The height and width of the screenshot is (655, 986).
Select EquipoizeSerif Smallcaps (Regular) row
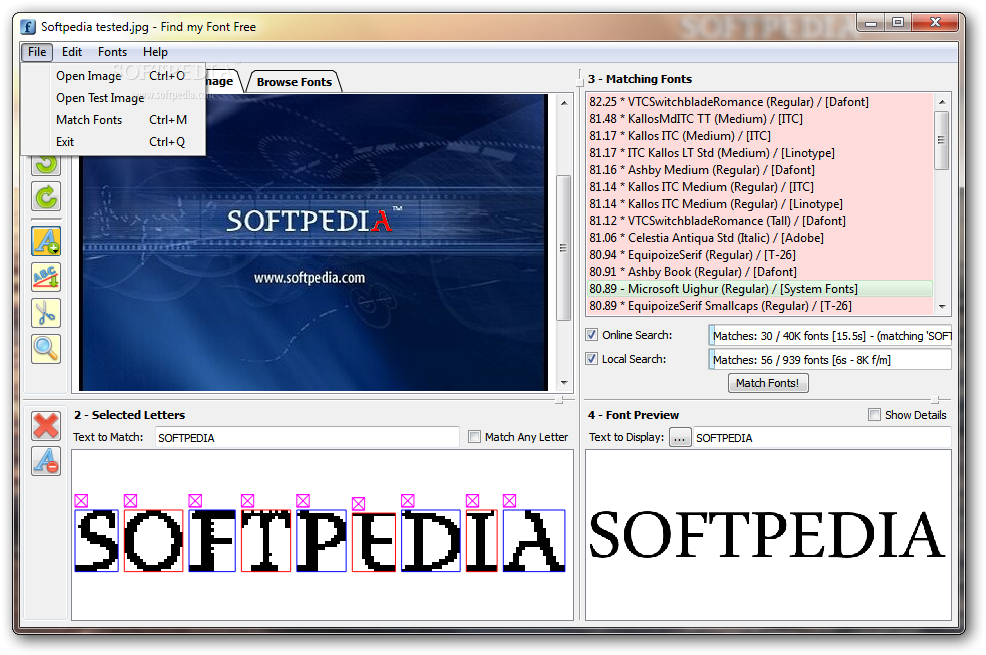tap(760, 305)
